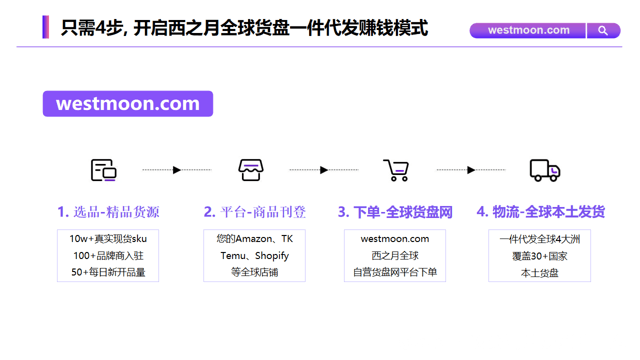Click the slide title 只需4步
This screenshot has height=360, width=640.
click(x=244, y=28)
